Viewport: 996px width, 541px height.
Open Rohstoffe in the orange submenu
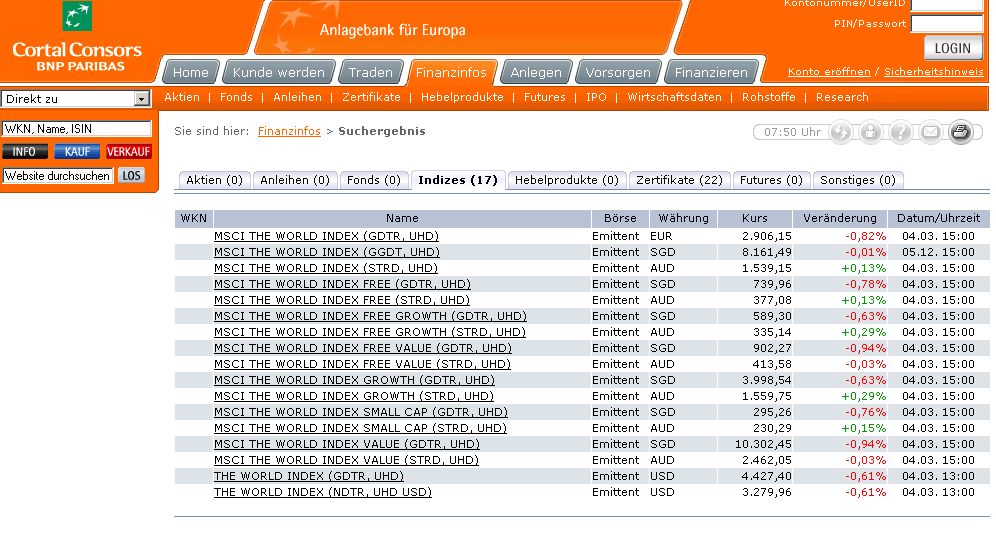coord(769,97)
